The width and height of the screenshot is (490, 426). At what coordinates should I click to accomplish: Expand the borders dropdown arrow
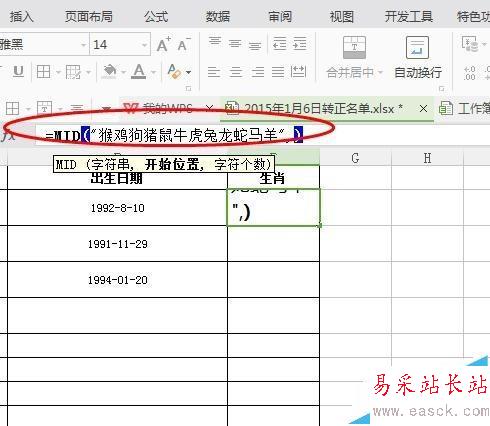tap(58, 72)
